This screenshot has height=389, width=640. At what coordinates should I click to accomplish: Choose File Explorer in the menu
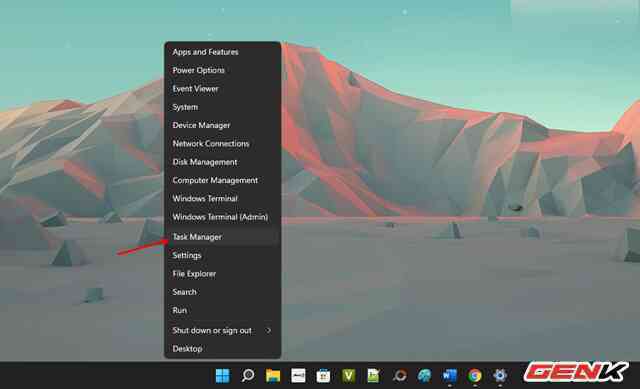coord(222,274)
